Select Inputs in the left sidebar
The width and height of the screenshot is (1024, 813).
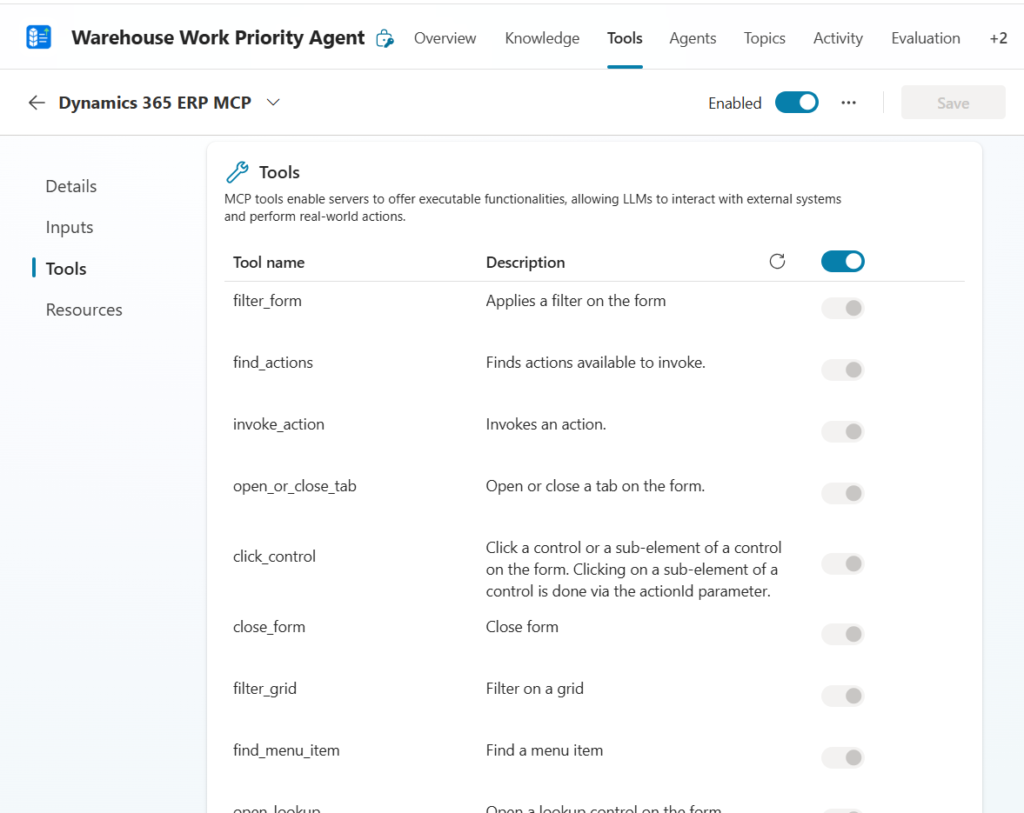(69, 227)
